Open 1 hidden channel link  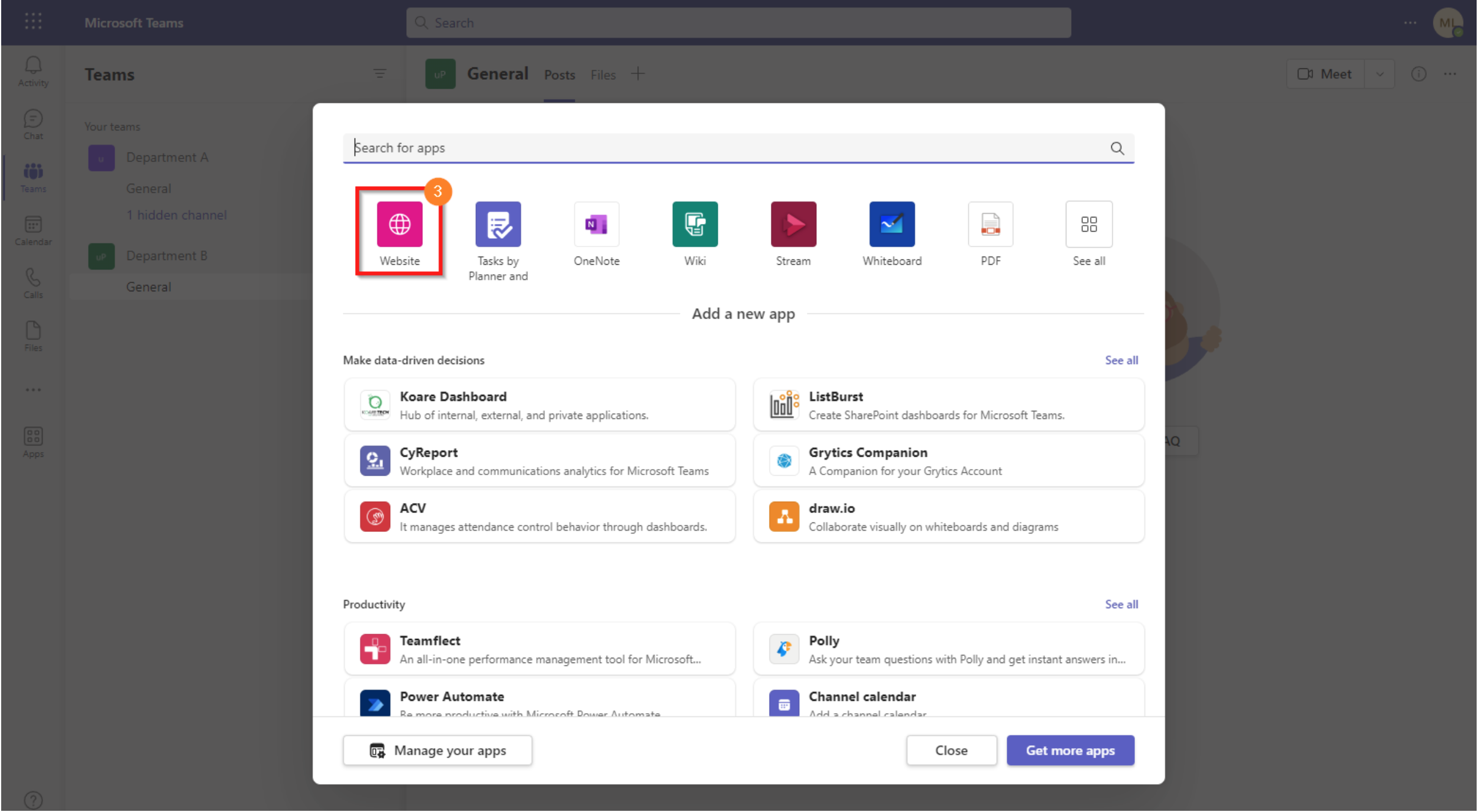coord(176,215)
